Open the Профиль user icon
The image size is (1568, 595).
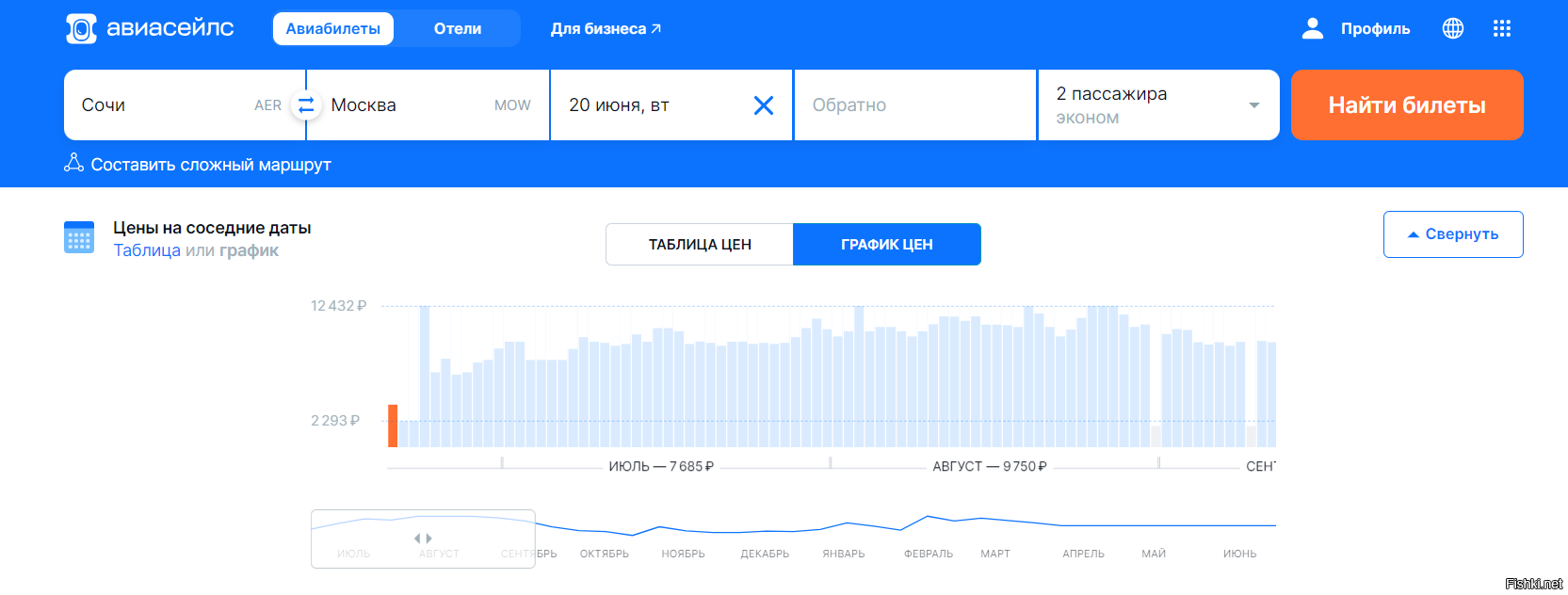point(1312,29)
